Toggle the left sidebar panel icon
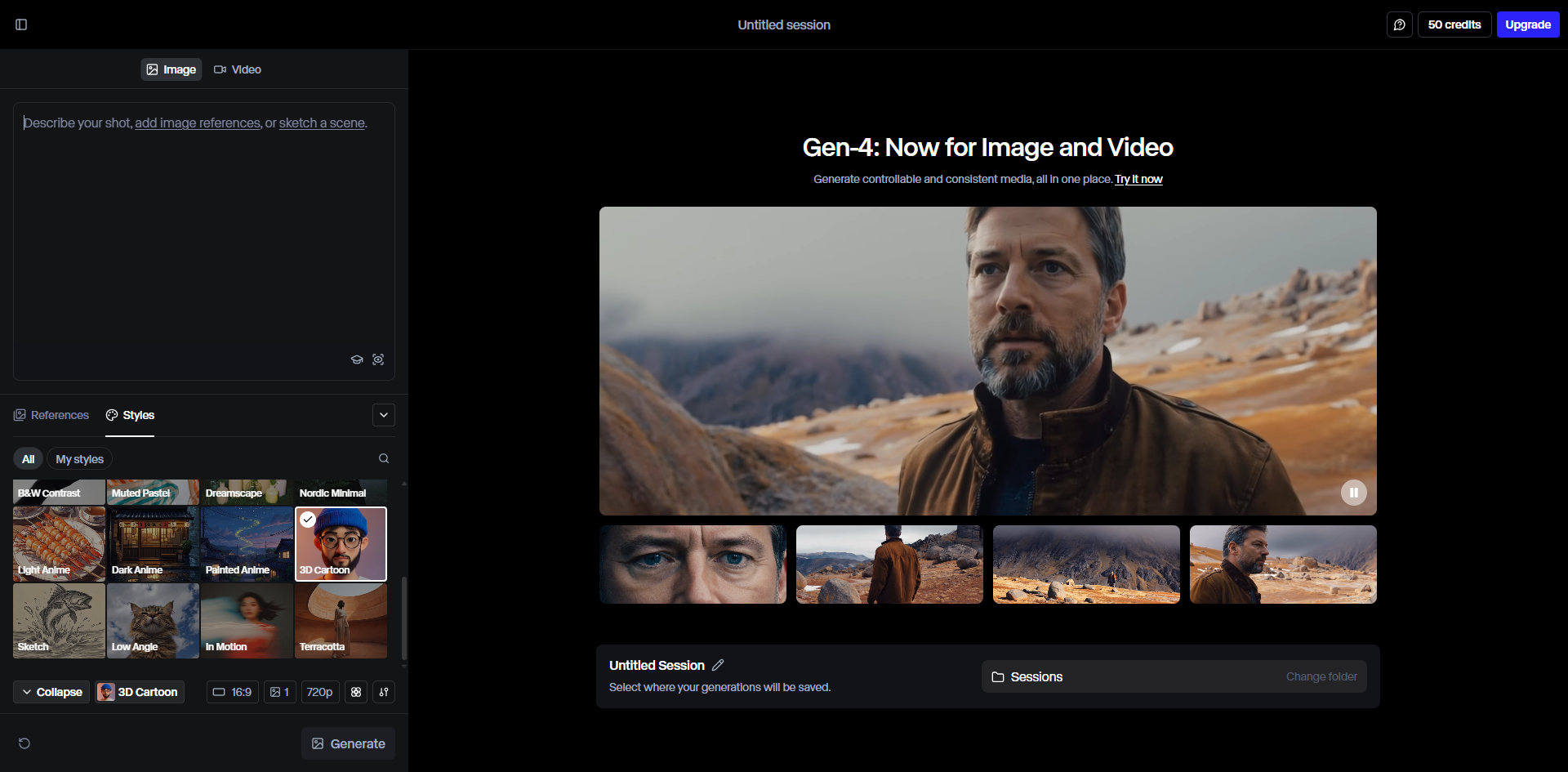This screenshot has width=1568, height=772. point(21,25)
